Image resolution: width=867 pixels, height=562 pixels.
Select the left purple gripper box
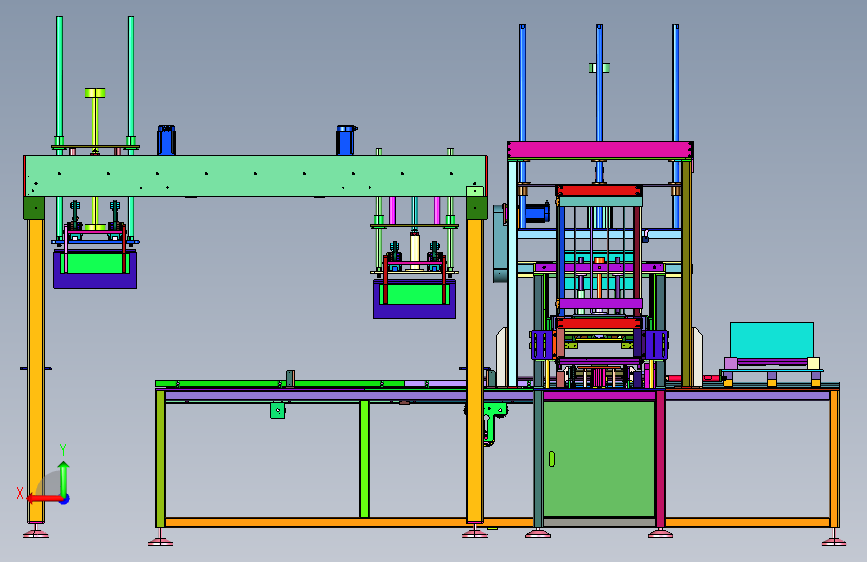[x=95, y=281]
